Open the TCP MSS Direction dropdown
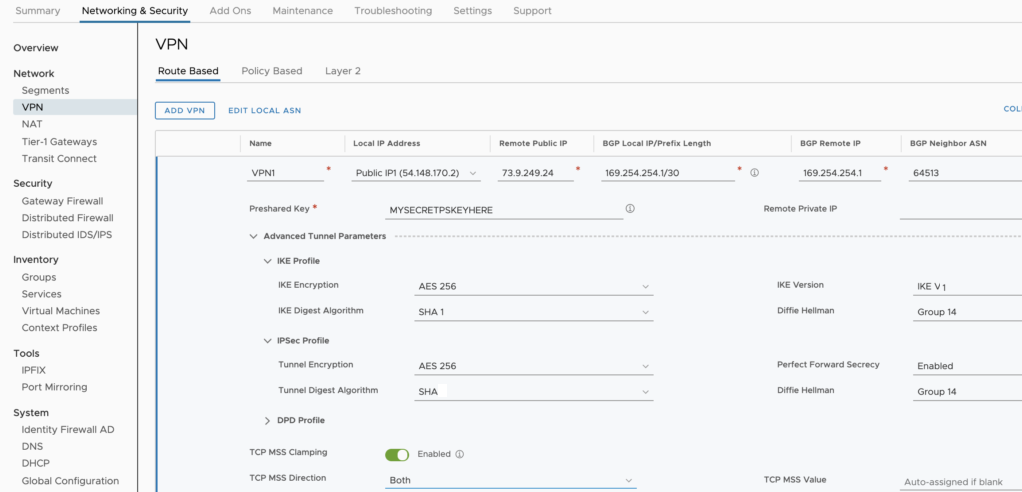 coord(510,480)
